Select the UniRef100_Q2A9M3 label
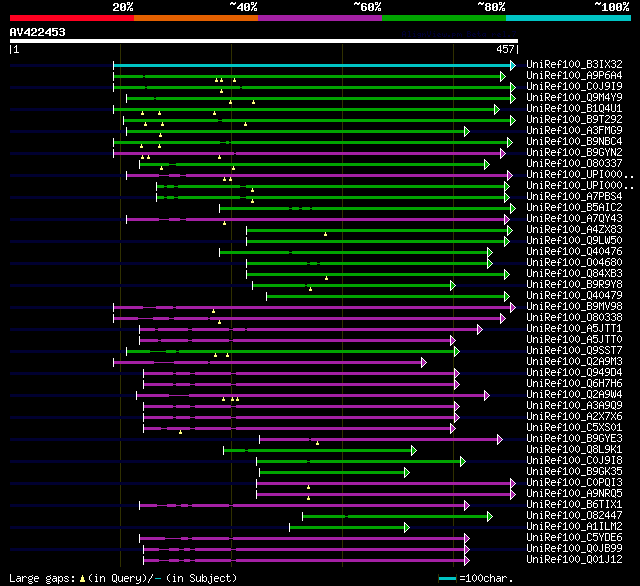The width and height of the screenshot is (640, 586). click(574, 362)
